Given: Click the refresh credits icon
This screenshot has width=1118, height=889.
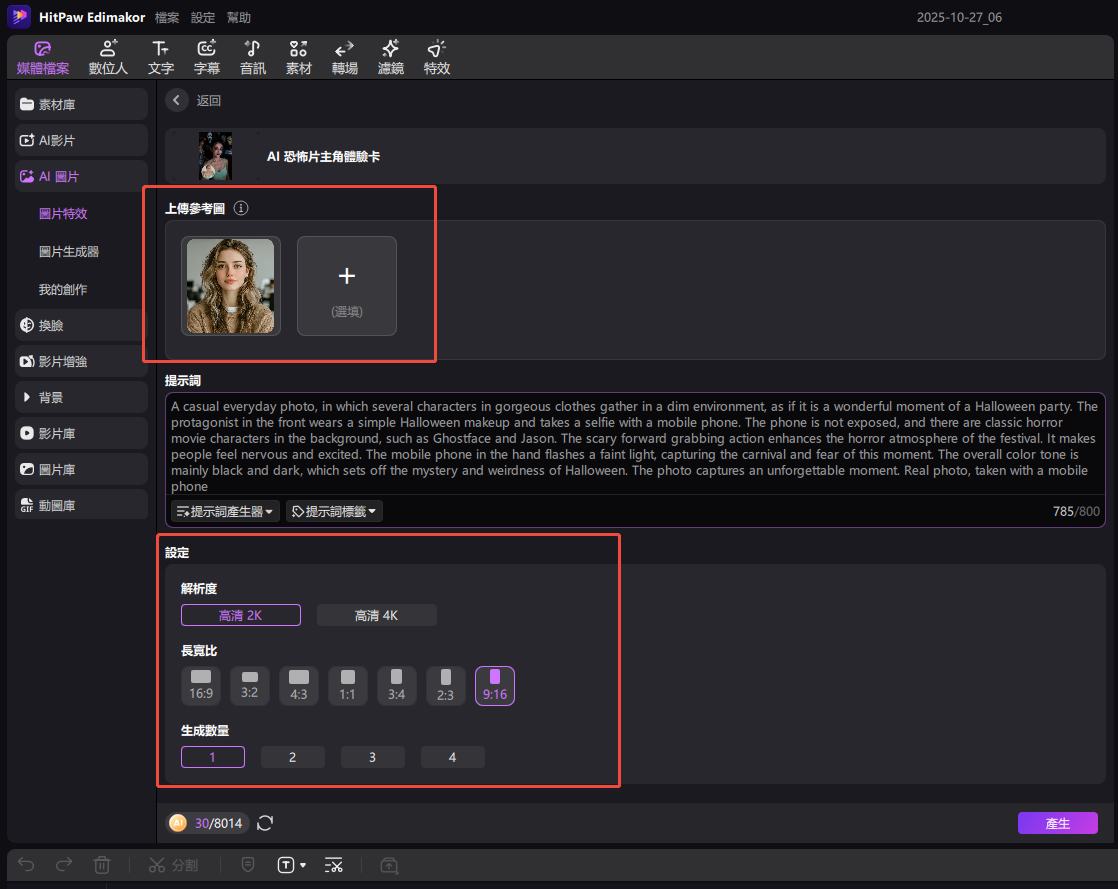Looking at the screenshot, I should (265, 823).
